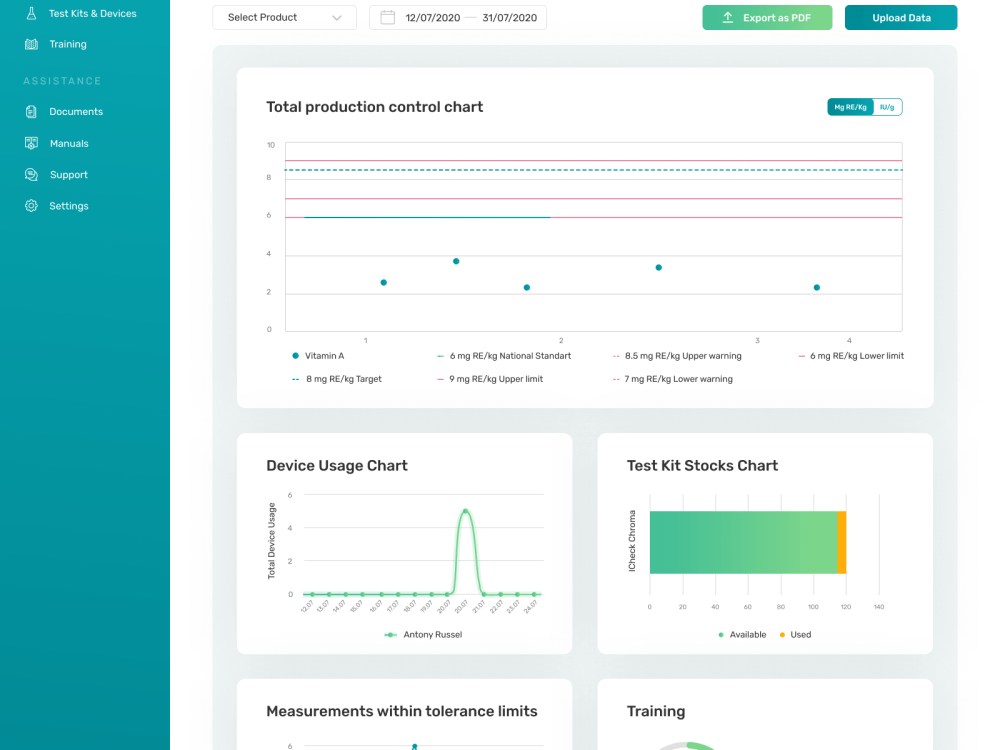Click the Manuals icon in sidebar
The width and height of the screenshot is (1000, 750).
[x=31, y=143]
